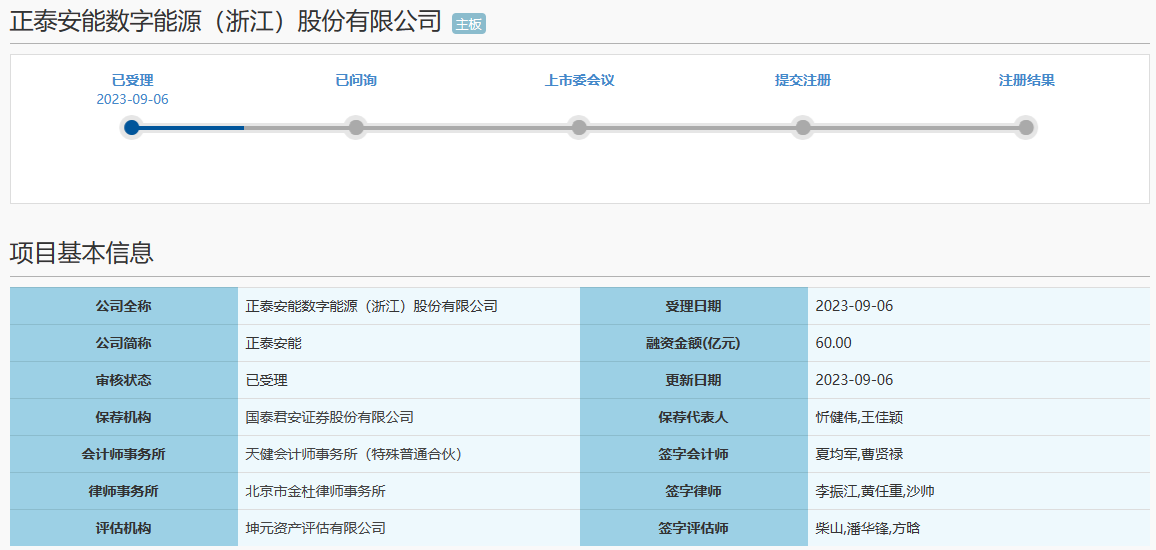This screenshot has height=550, width=1156.
Task: Click 国泰君安证券股份有限公司 sponsor value
Action: [330, 417]
